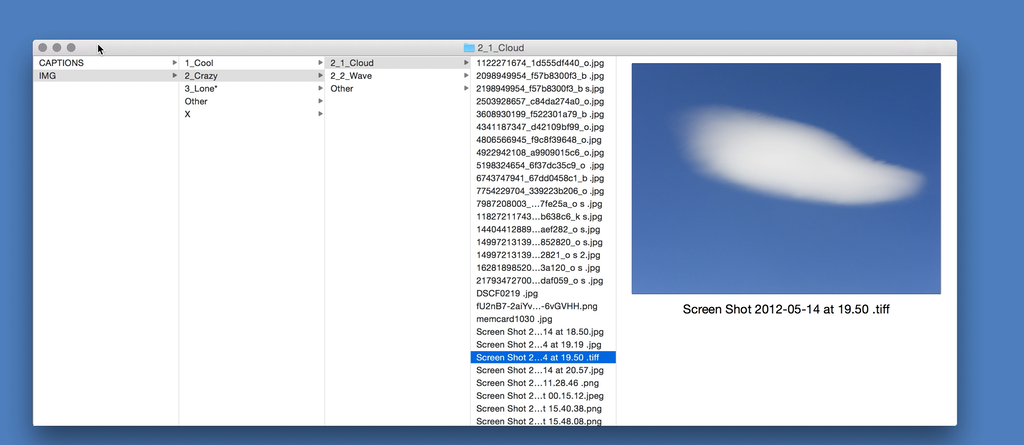
Task: Expand arrow beside 3_Lone*
Action: click(321, 88)
